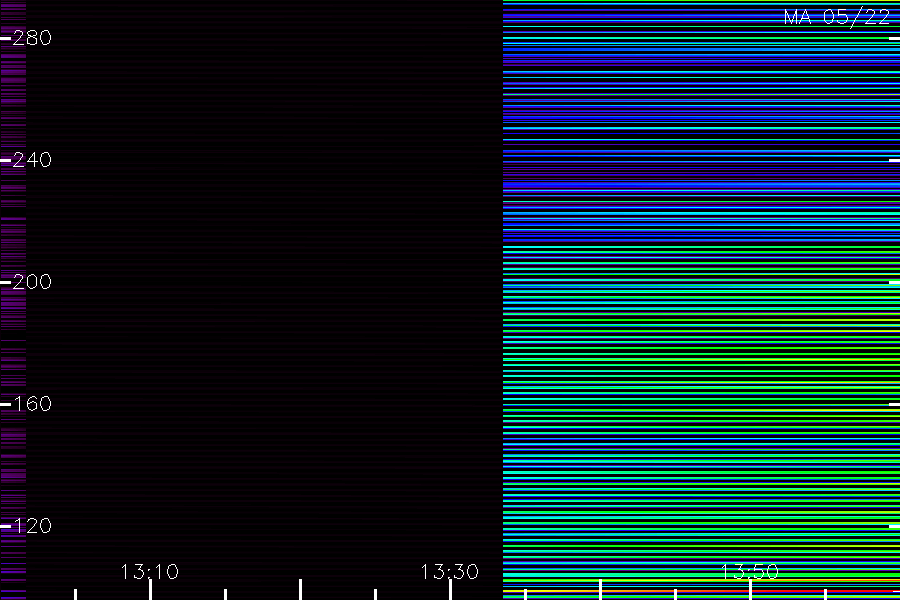This screenshot has width=900, height=600.
Task: Click the 13:30 time label
Action: click(x=449, y=572)
